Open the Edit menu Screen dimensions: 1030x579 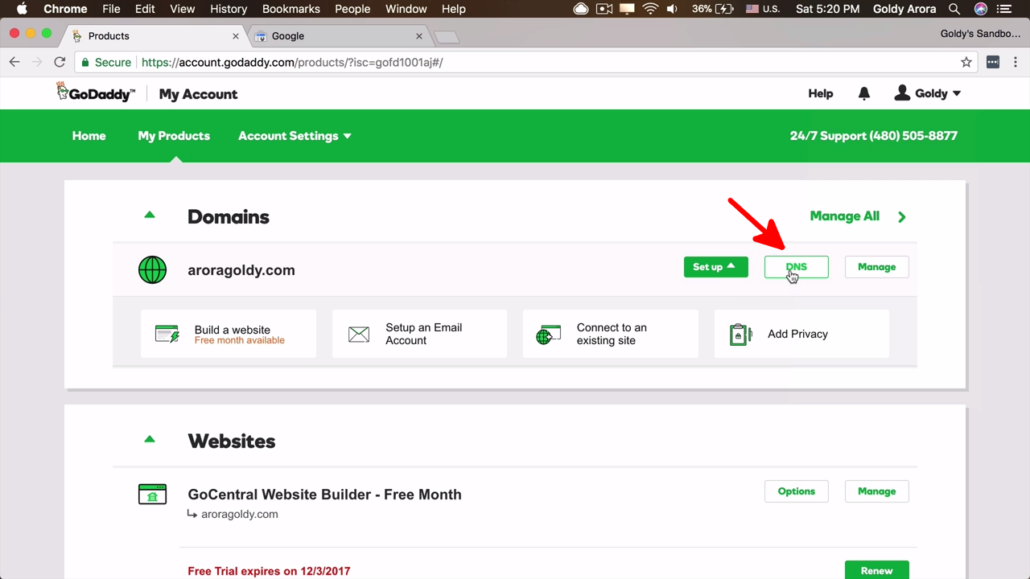tap(145, 9)
